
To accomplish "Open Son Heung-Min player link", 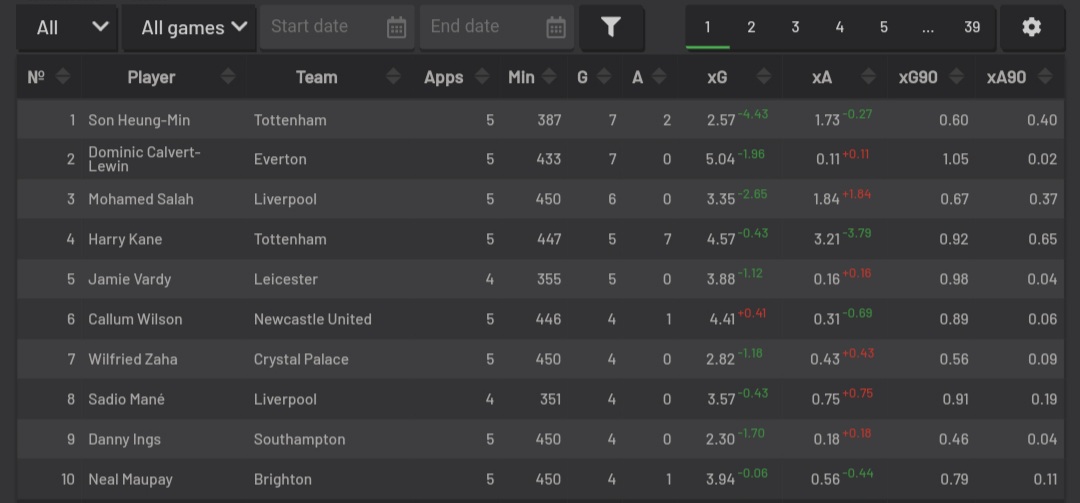I will click(x=139, y=120).
